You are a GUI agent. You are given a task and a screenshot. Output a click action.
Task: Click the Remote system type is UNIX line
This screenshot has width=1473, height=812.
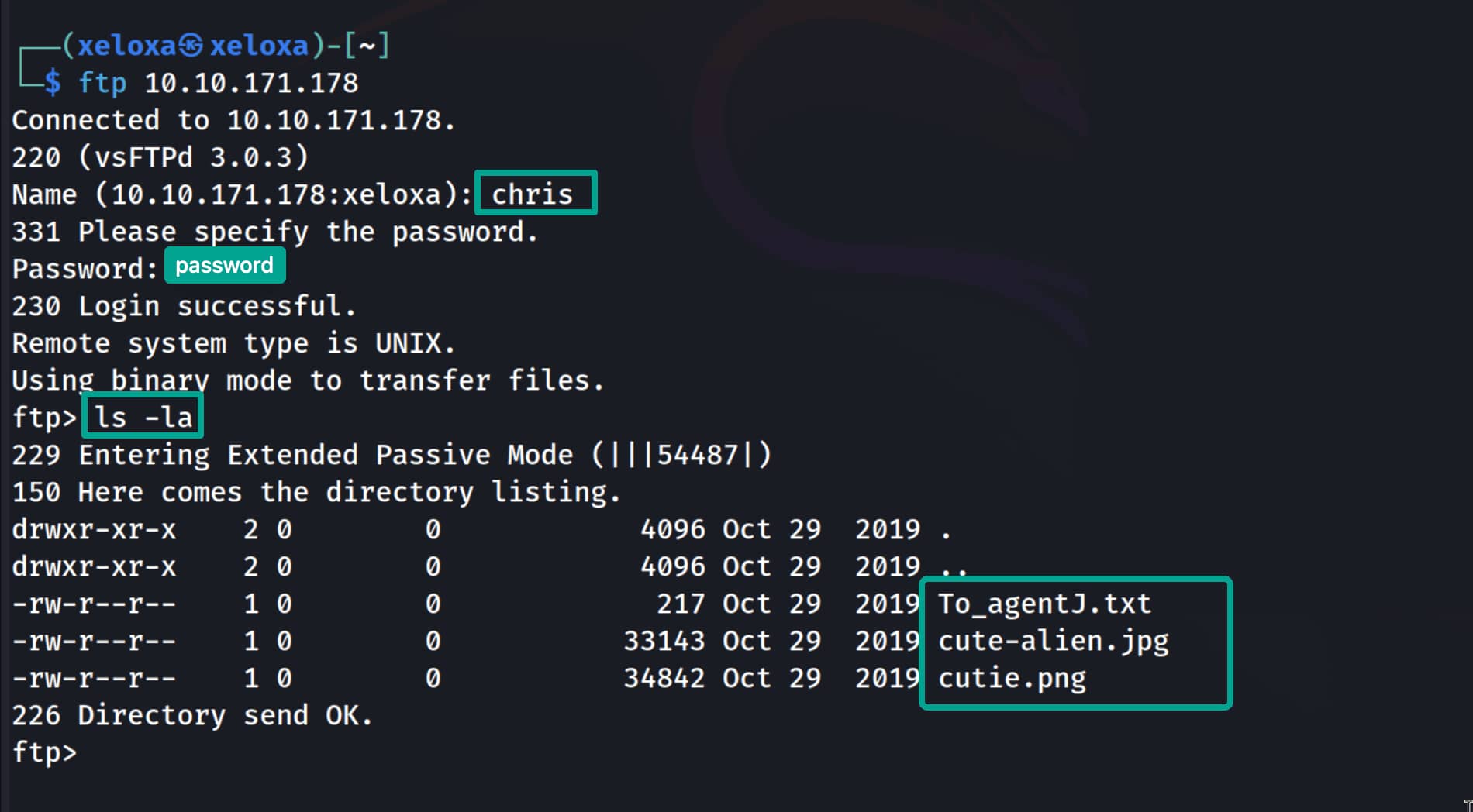pos(233,343)
